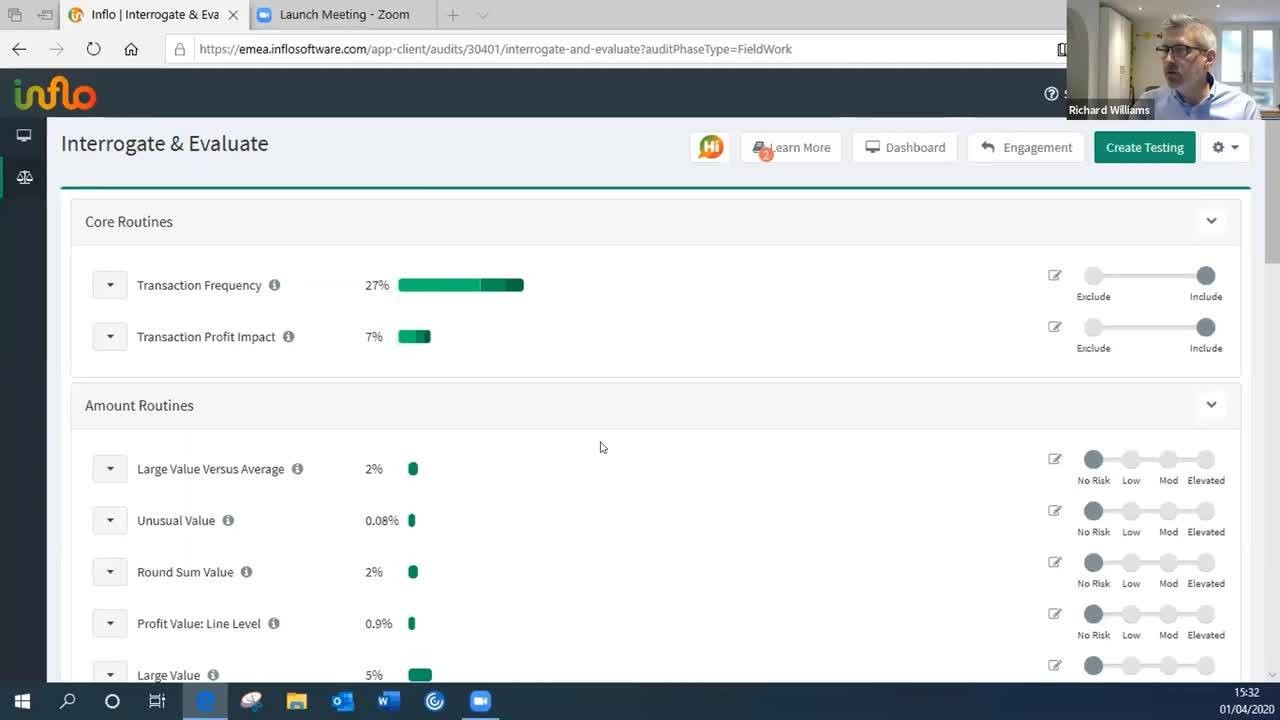Expand the Transaction Frequency row dropdown
The image size is (1280, 720).
tap(110, 285)
